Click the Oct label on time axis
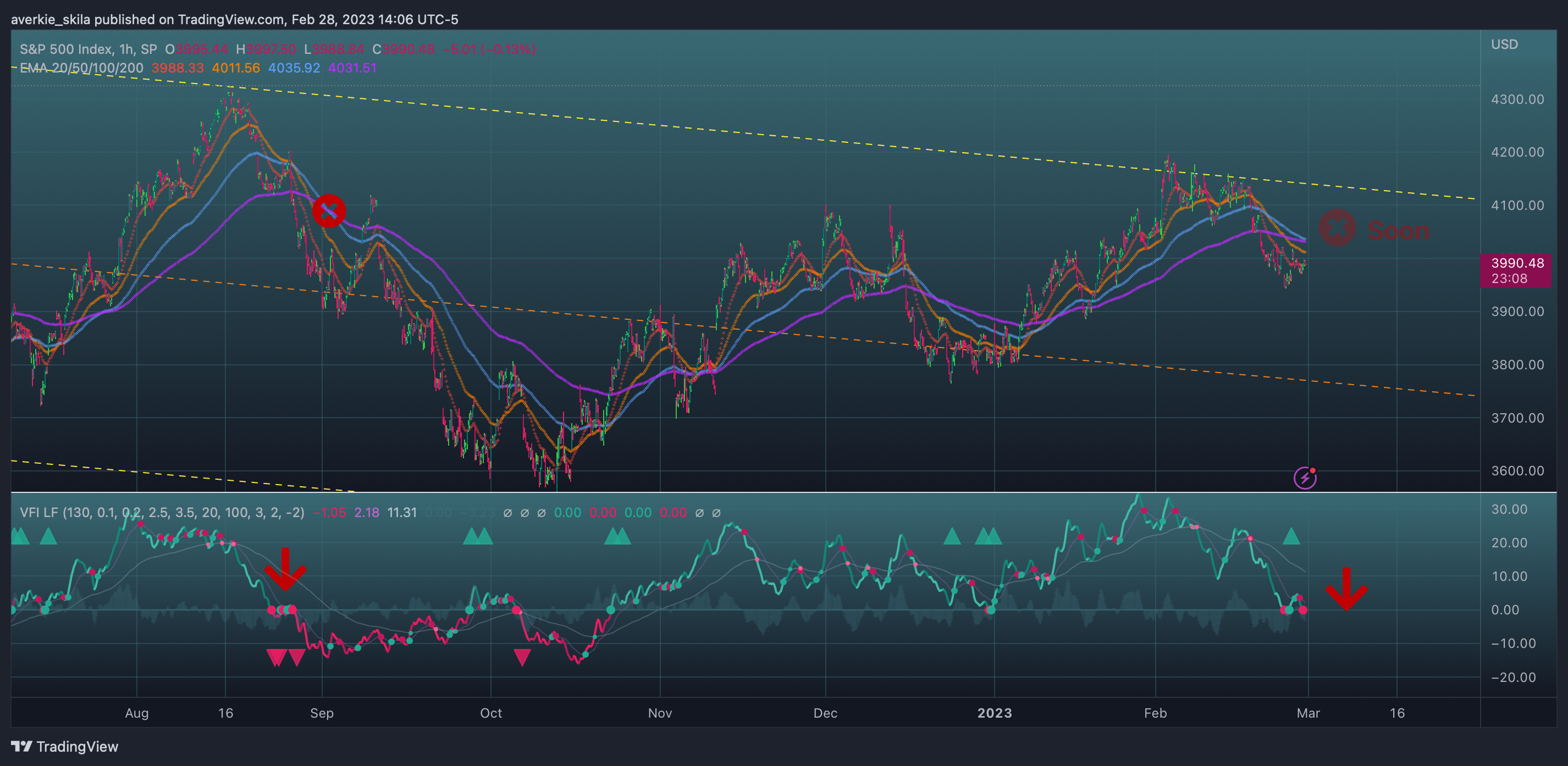 tap(491, 713)
